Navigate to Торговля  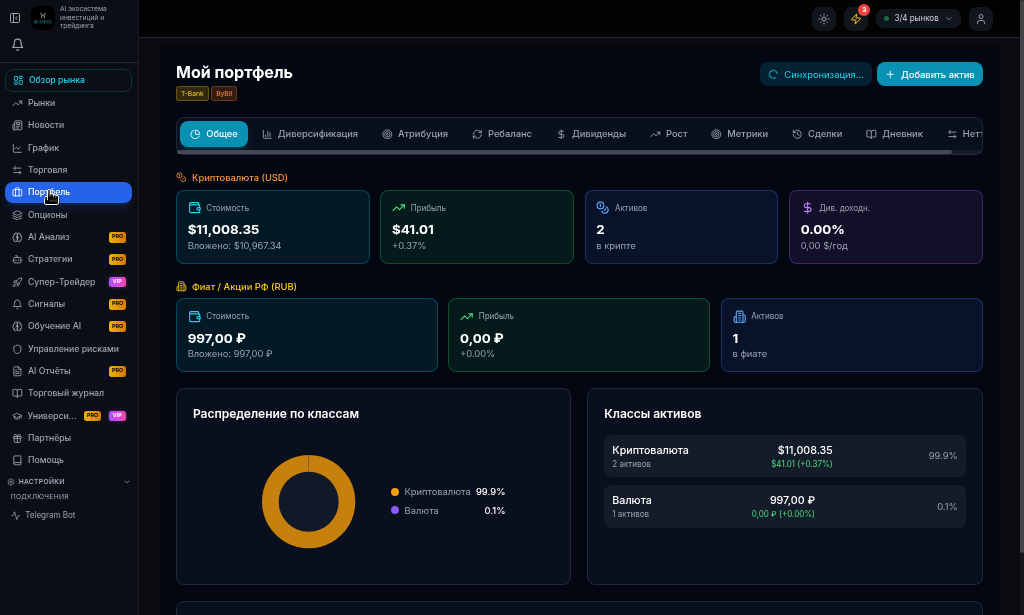pyautogui.click(x=69, y=170)
